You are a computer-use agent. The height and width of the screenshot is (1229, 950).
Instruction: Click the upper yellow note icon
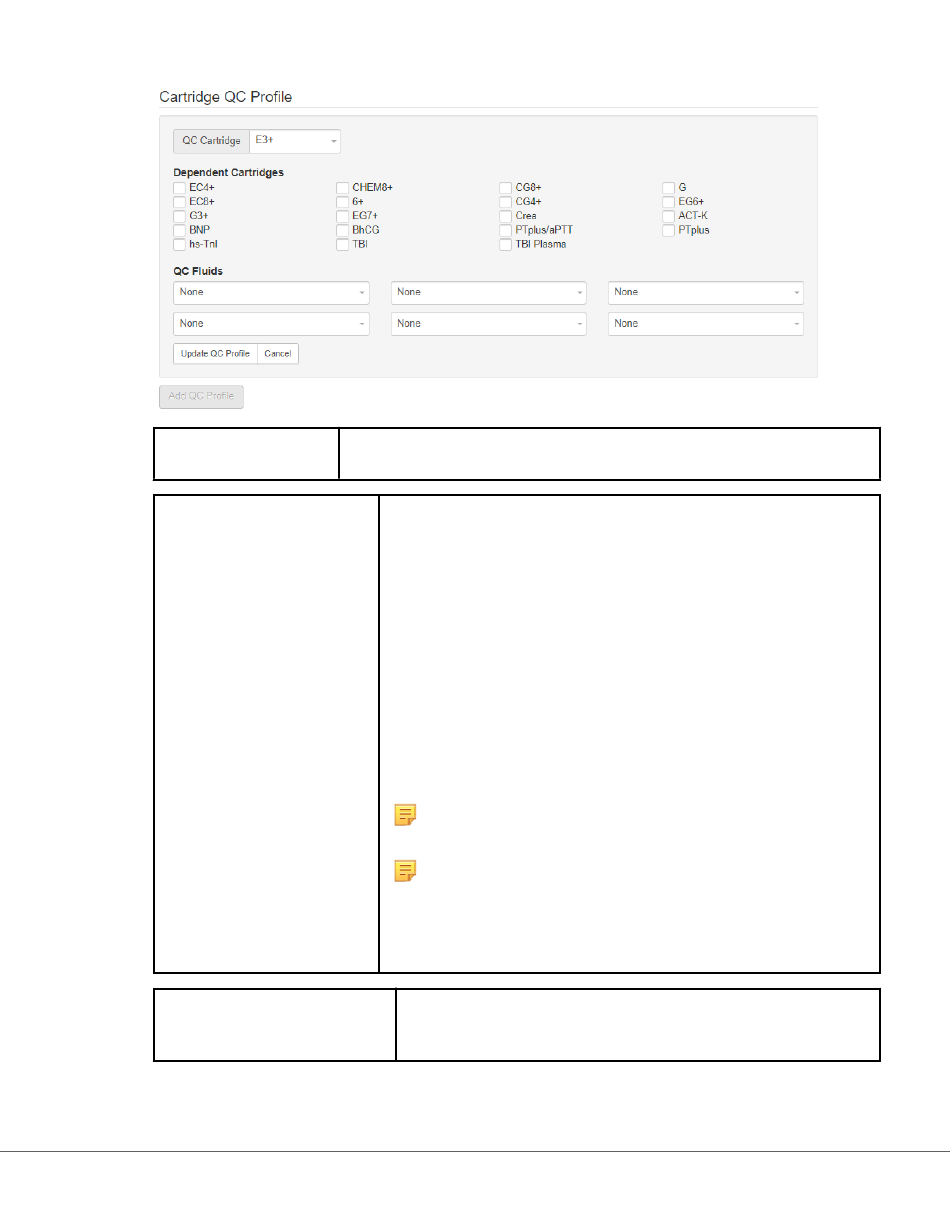click(405, 817)
